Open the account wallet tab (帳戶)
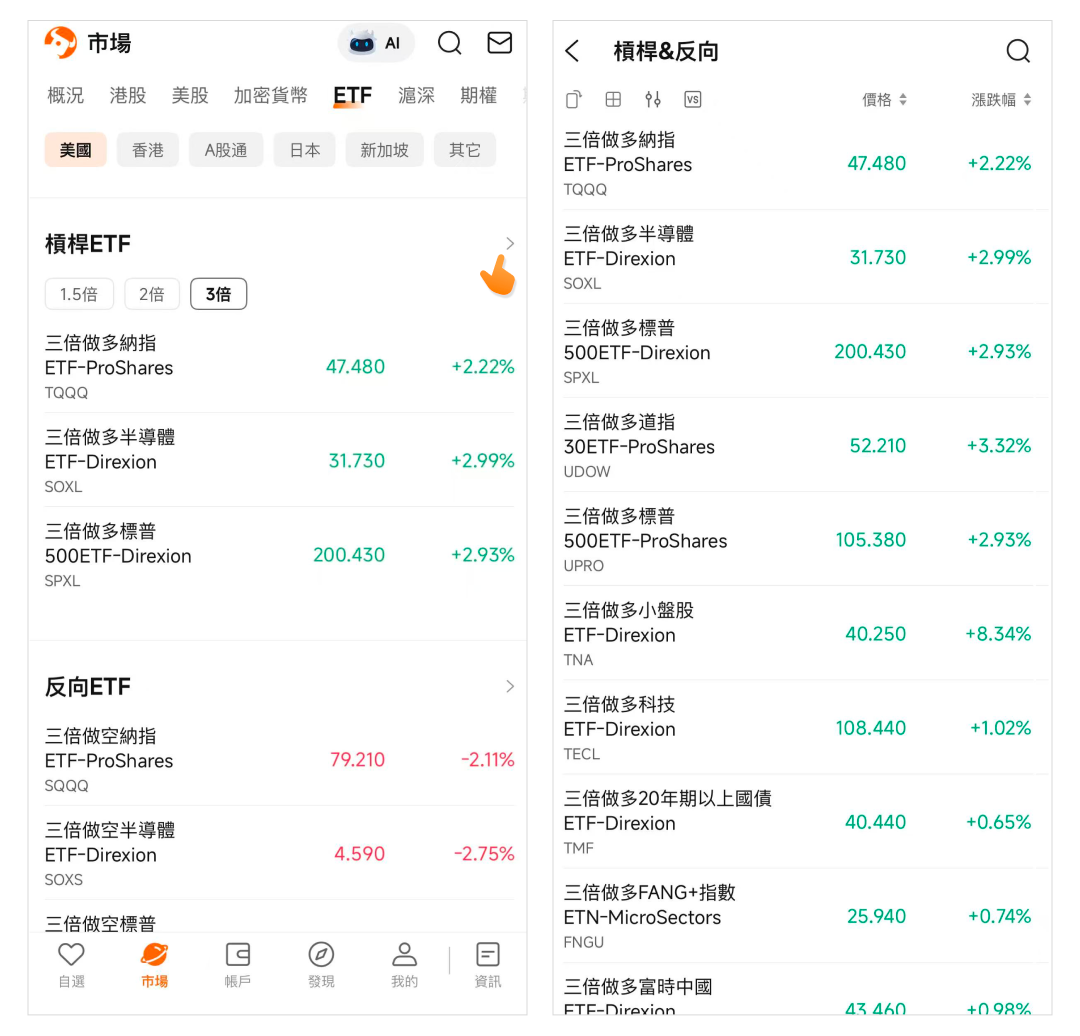The width and height of the screenshot is (1080, 1036). (238, 964)
